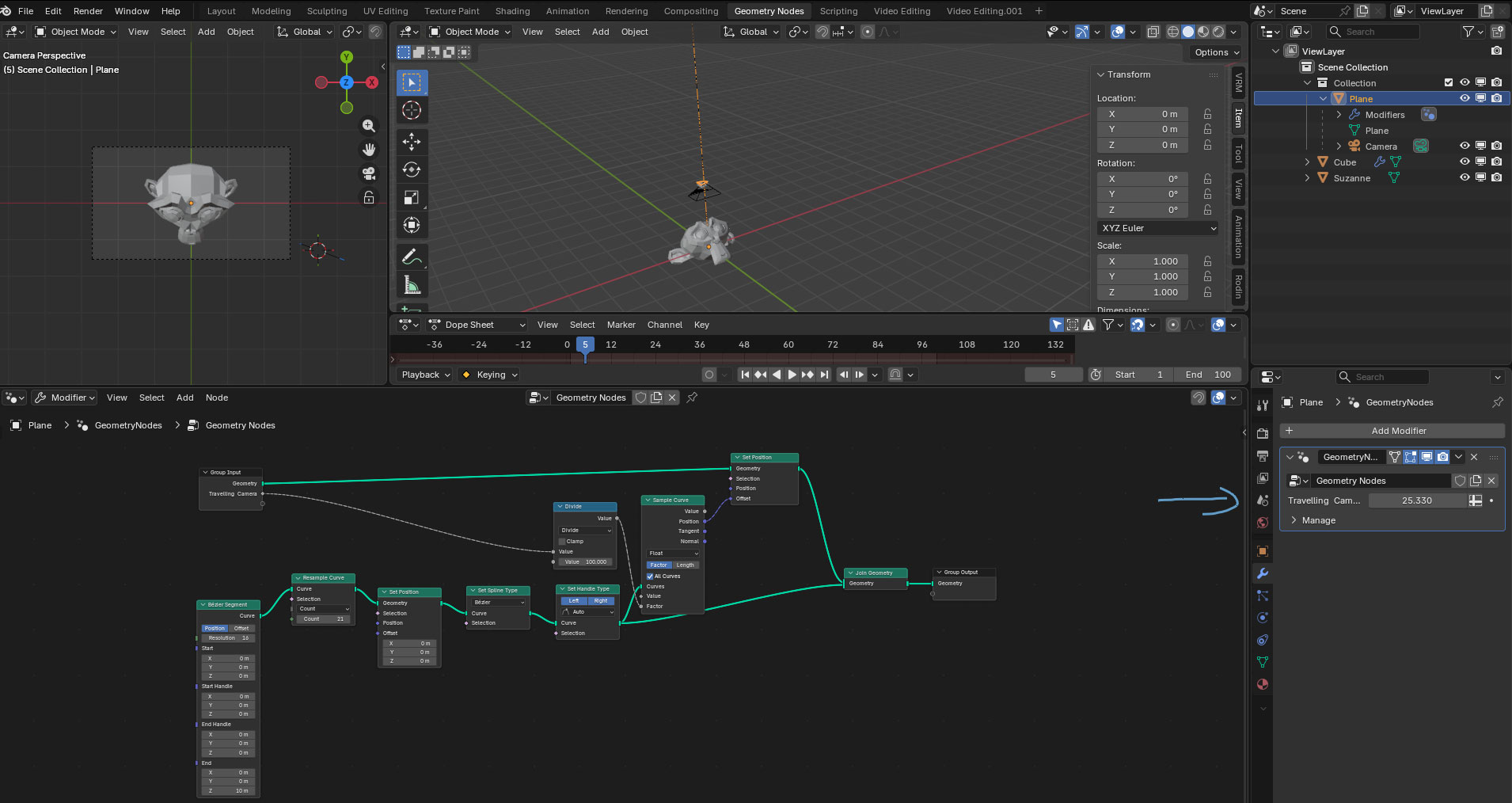The image size is (1512, 803).
Task: Activate the Annotate pencil tool
Action: (412, 257)
